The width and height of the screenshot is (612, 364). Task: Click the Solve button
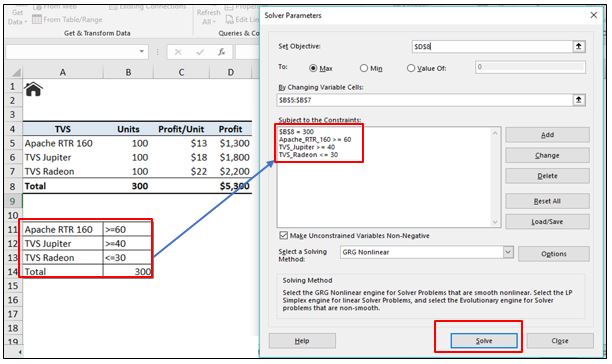[484, 341]
